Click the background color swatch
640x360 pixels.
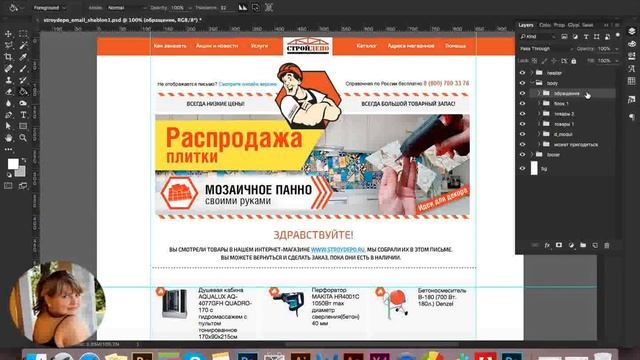tap(20, 172)
